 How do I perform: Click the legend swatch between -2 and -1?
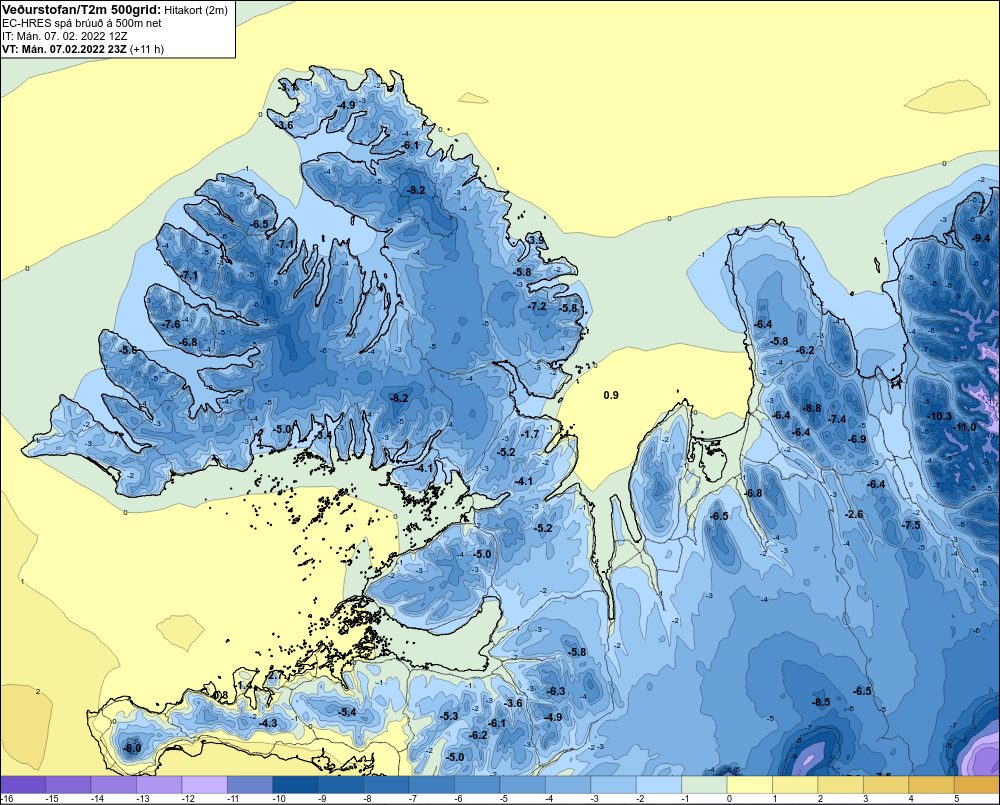pyautogui.click(x=659, y=785)
